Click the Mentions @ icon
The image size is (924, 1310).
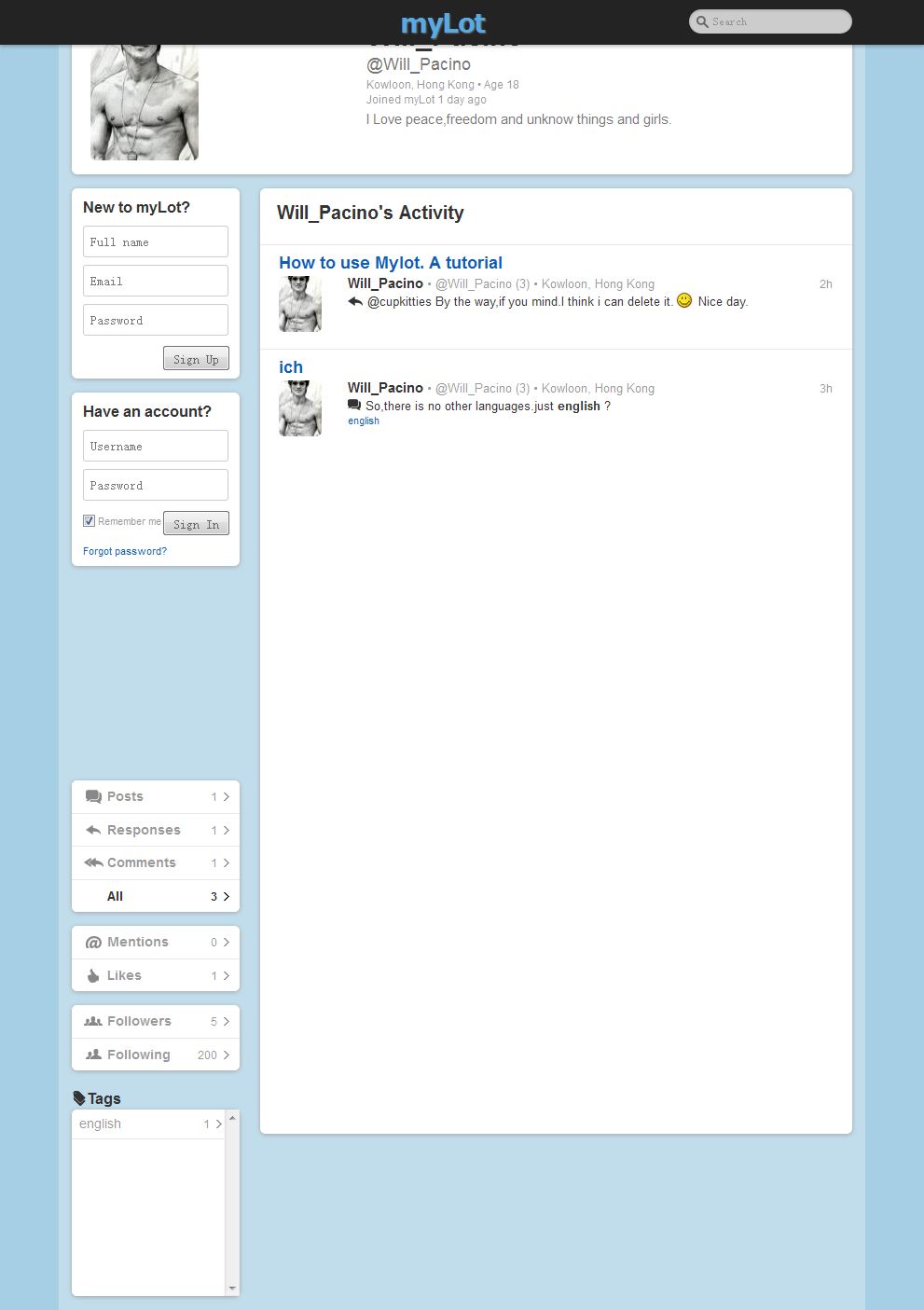coord(93,943)
